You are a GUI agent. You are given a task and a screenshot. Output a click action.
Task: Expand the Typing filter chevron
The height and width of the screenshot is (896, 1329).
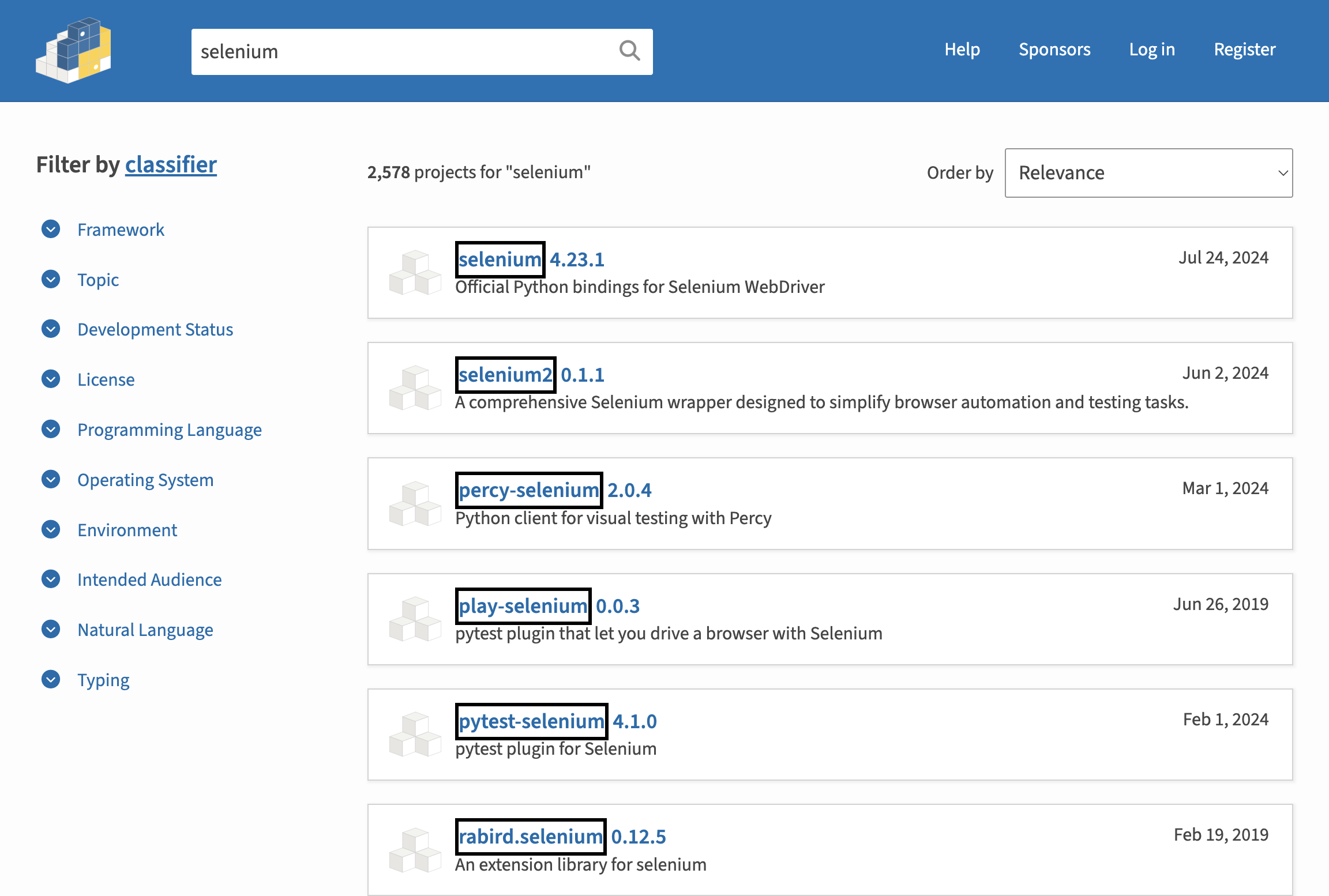click(51, 679)
